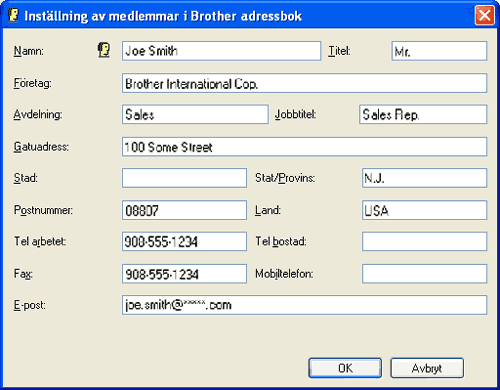
Task: Click the empty Mobiltelefon field
Action: click(x=424, y=274)
